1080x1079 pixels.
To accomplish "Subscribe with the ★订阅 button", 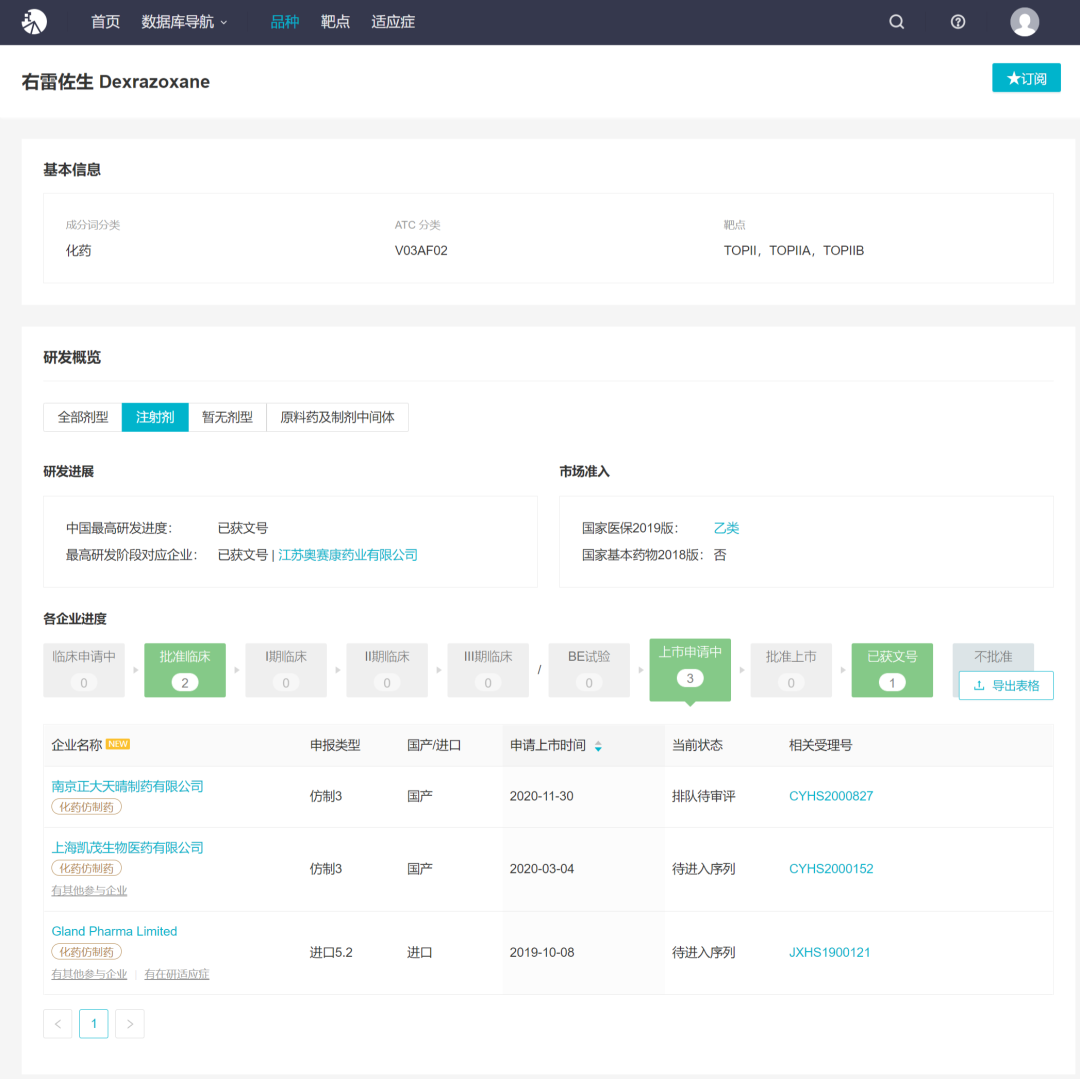I will point(1026,78).
